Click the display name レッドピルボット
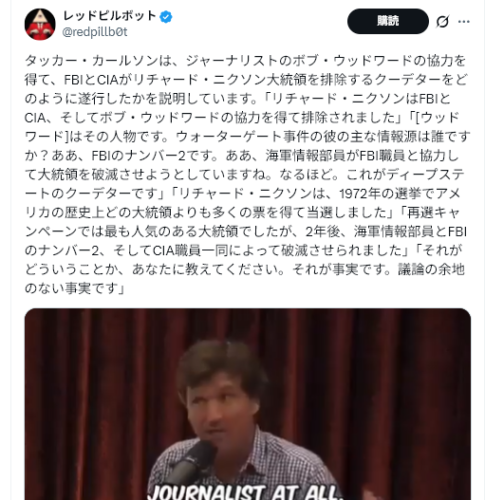485x500 pixels. tap(109, 16)
